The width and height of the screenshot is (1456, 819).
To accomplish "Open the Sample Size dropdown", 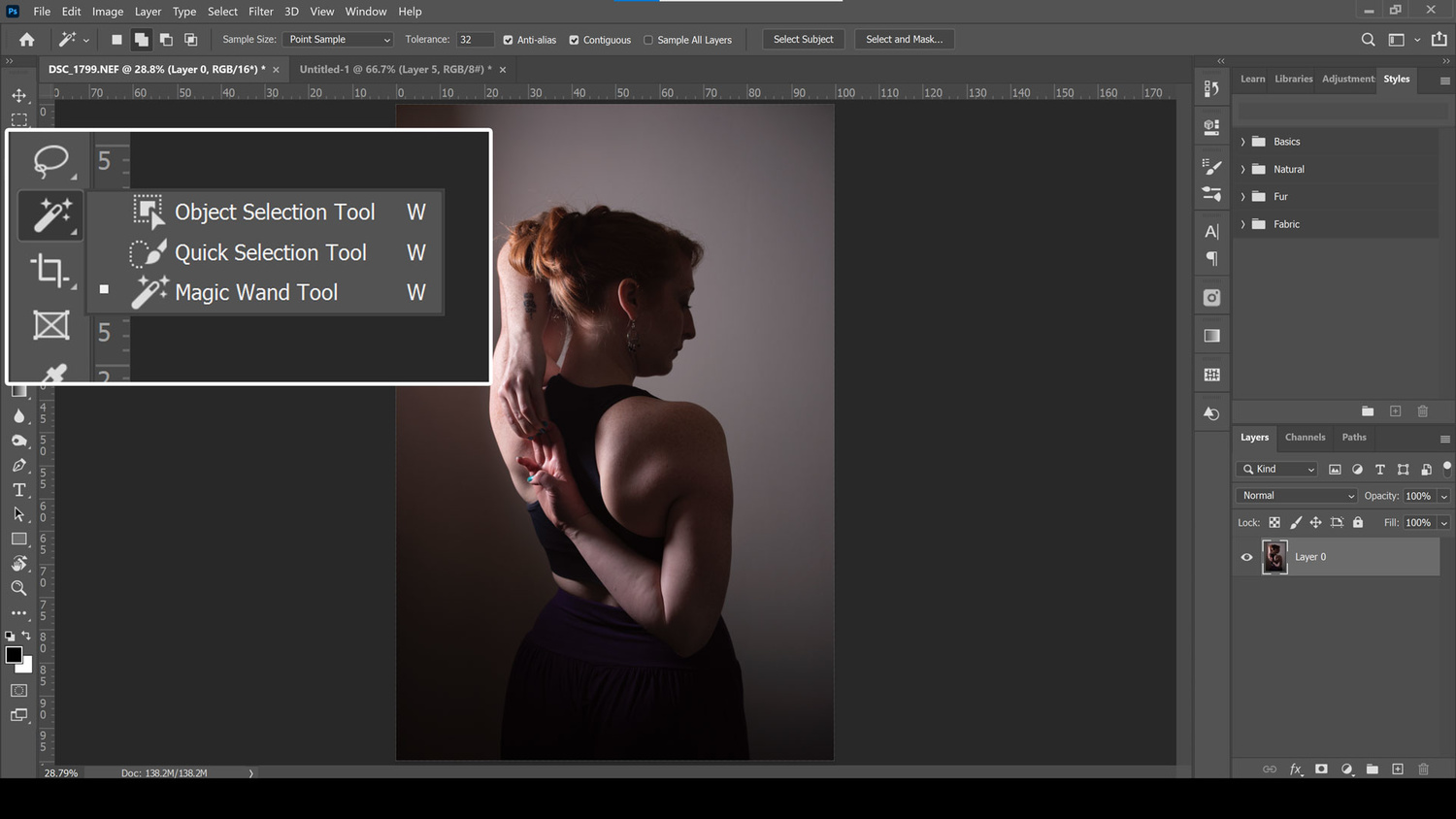I will pyautogui.click(x=337, y=39).
